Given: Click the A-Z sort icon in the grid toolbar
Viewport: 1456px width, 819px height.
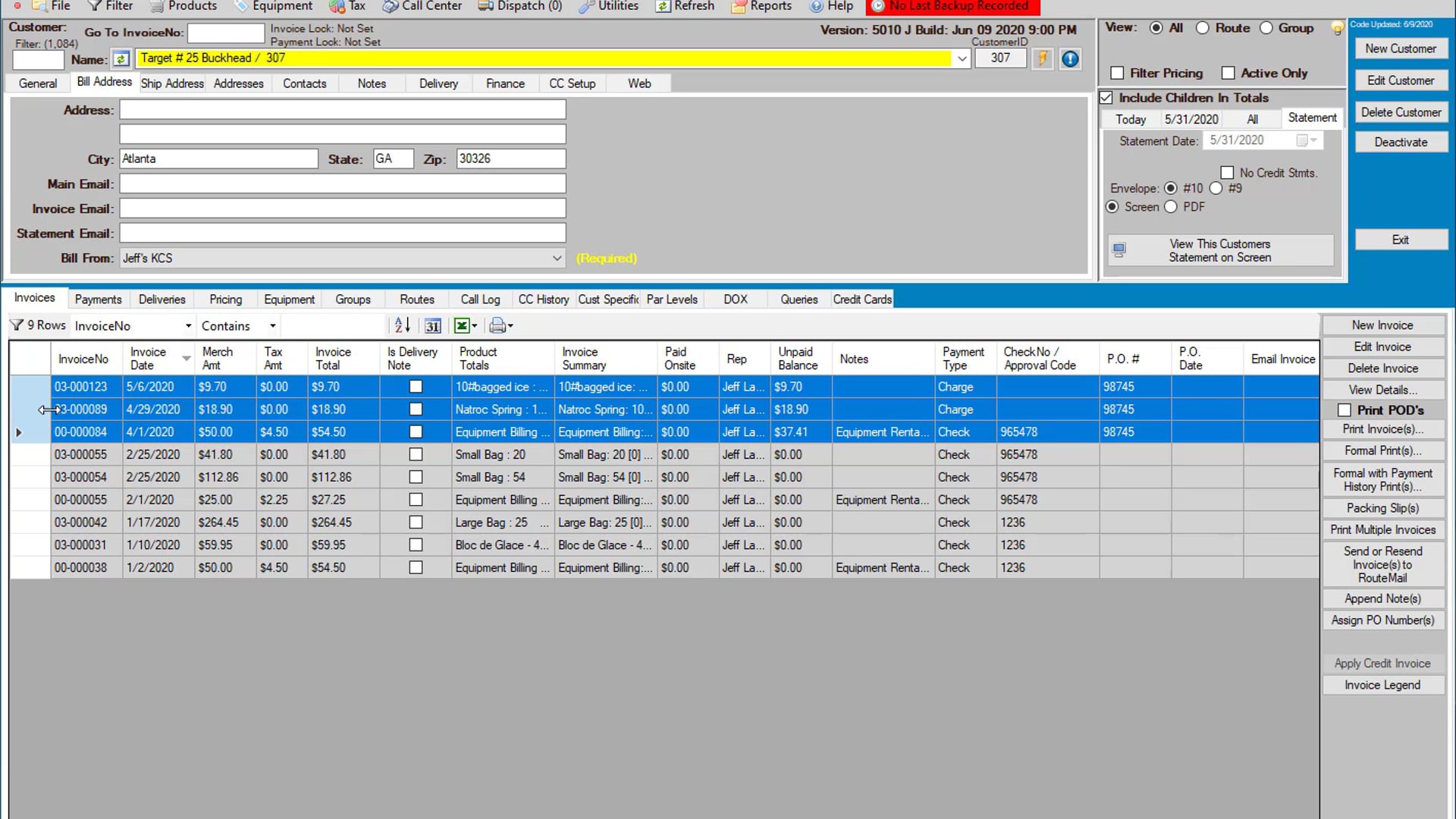Looking at the screenshot, I should [402, 325].
